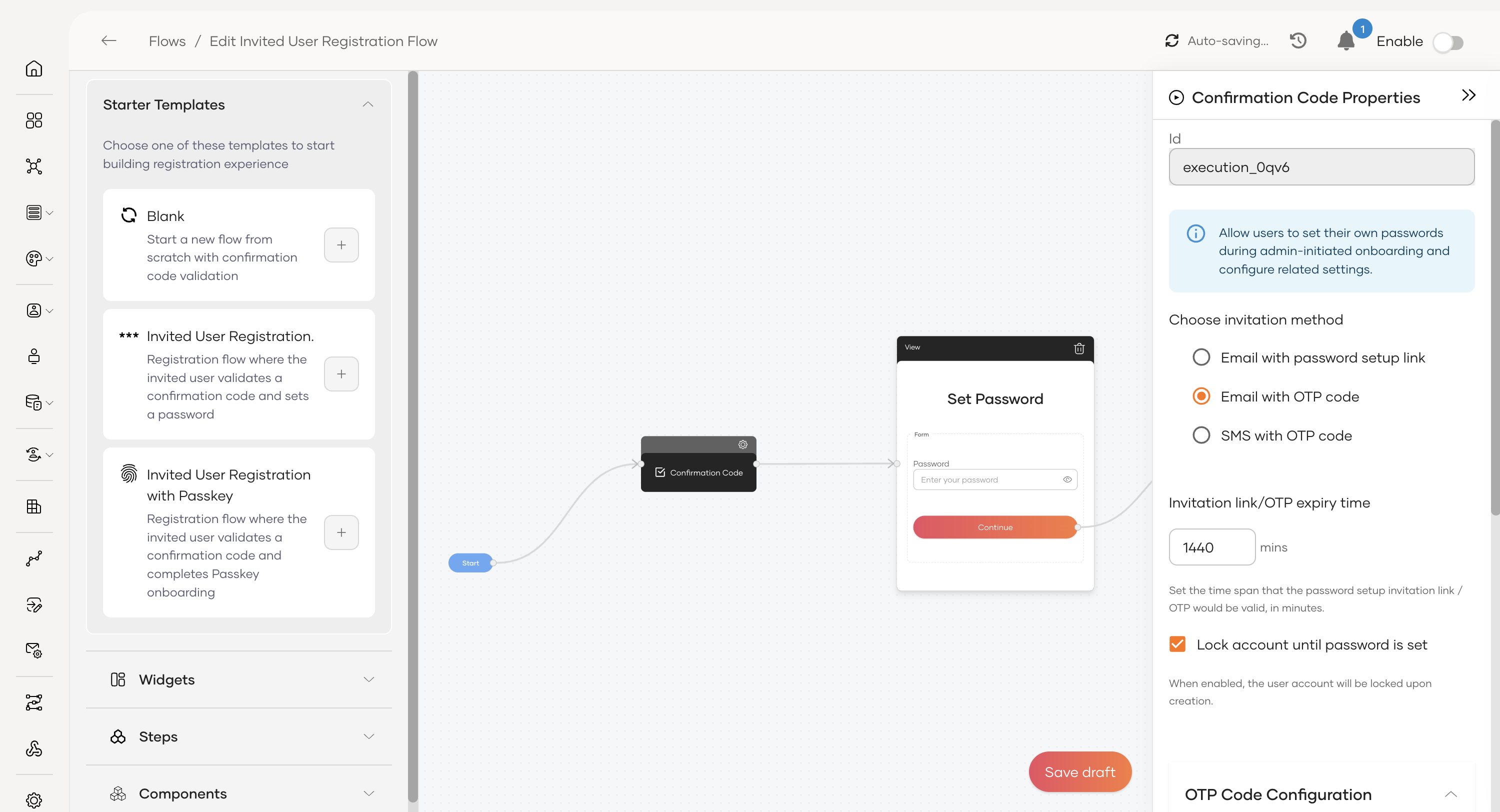Collapse the properties panel with the double-chevron icon

tap(1468, 95)
